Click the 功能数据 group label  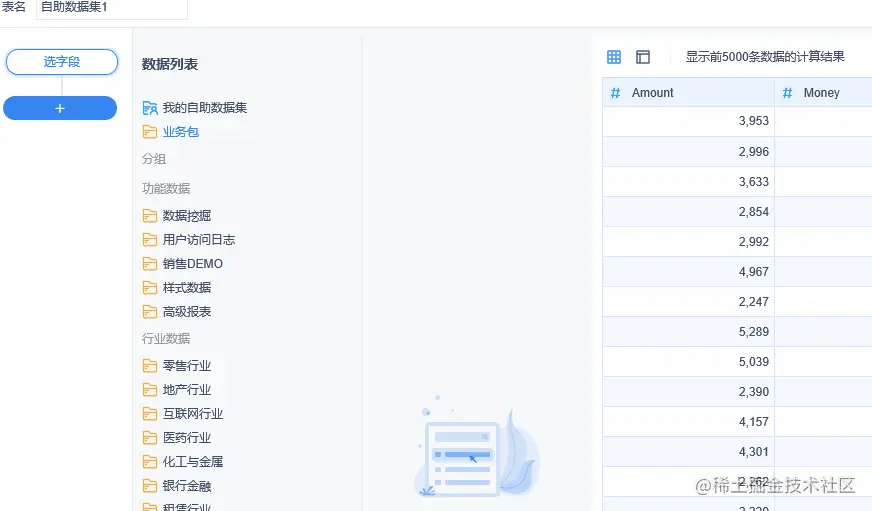(x=166, y=188)
